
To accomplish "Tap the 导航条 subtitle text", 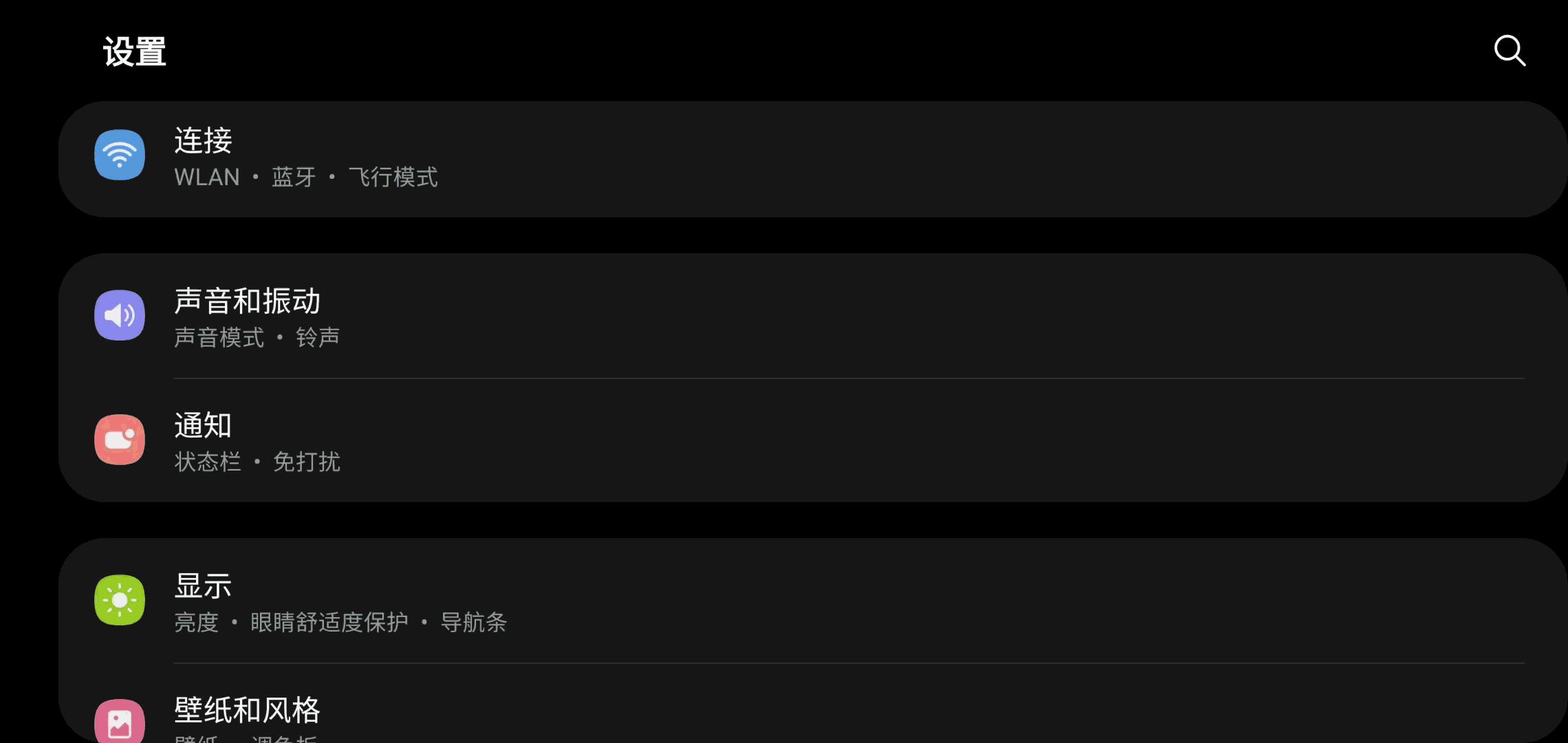I will tap(474, 623).
